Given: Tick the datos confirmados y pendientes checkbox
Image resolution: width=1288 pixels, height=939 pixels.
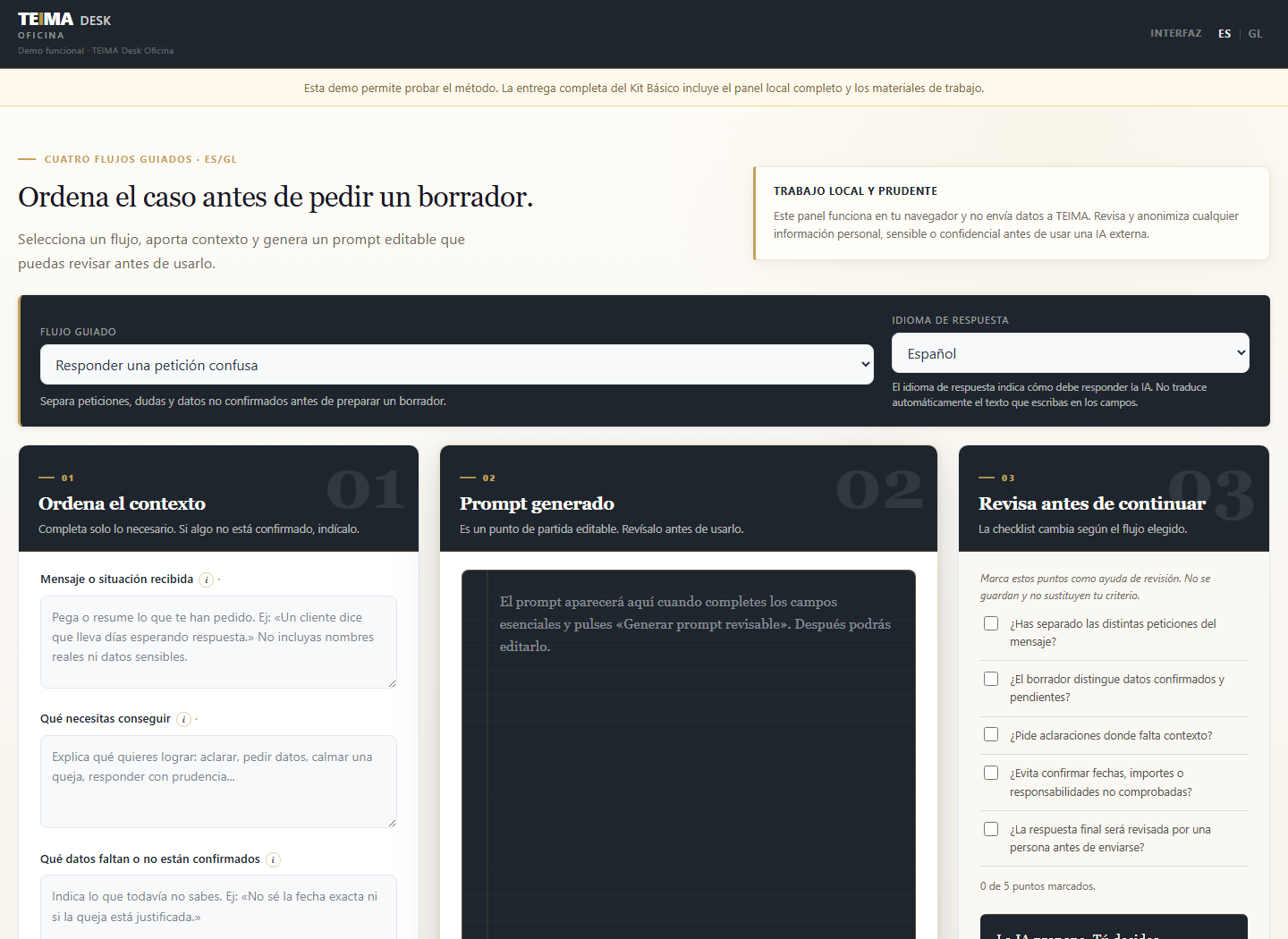Looking at the screenshot, I should (x=991, y=679).
